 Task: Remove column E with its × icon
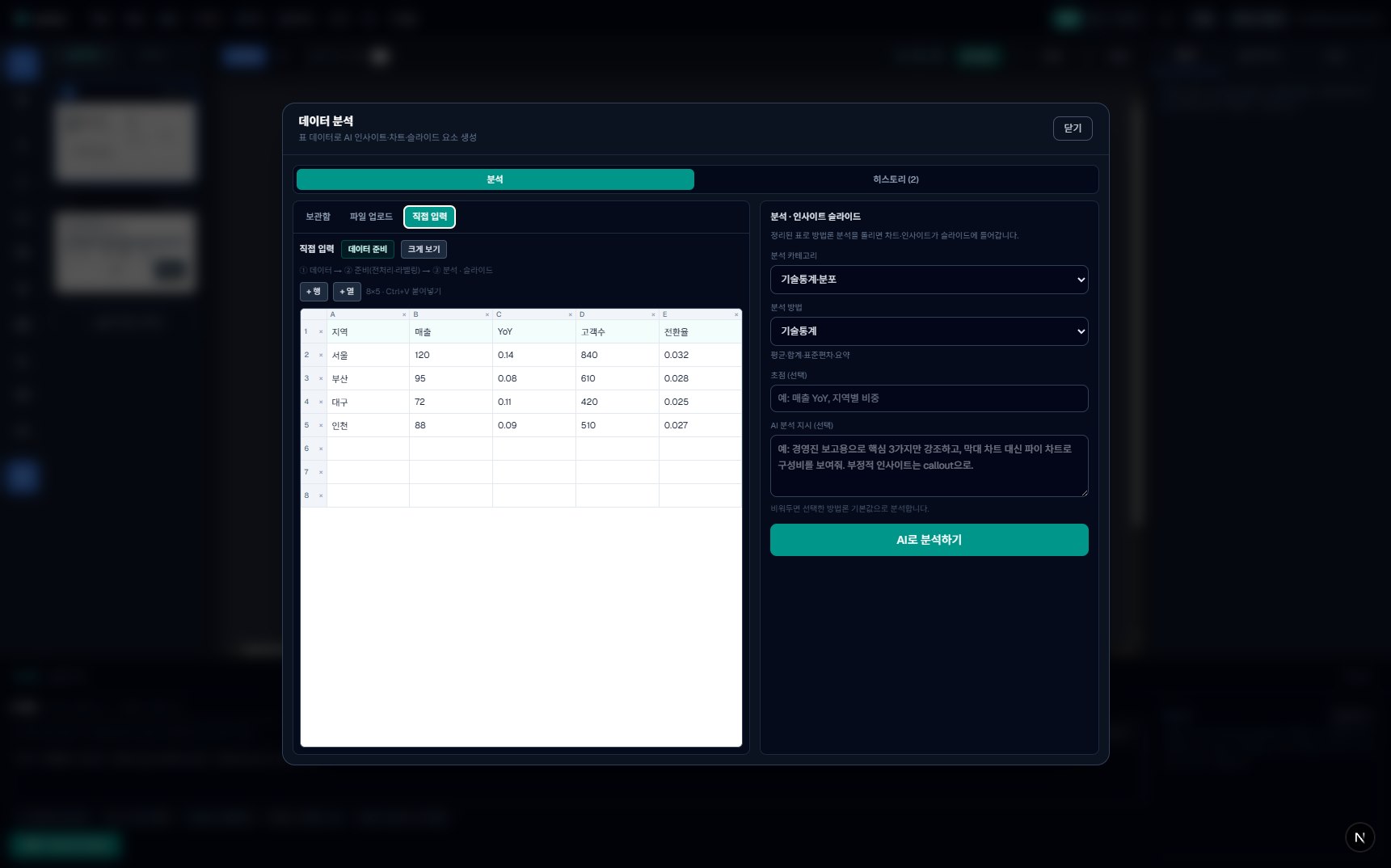pyautogui.click(x=736, y=314)
